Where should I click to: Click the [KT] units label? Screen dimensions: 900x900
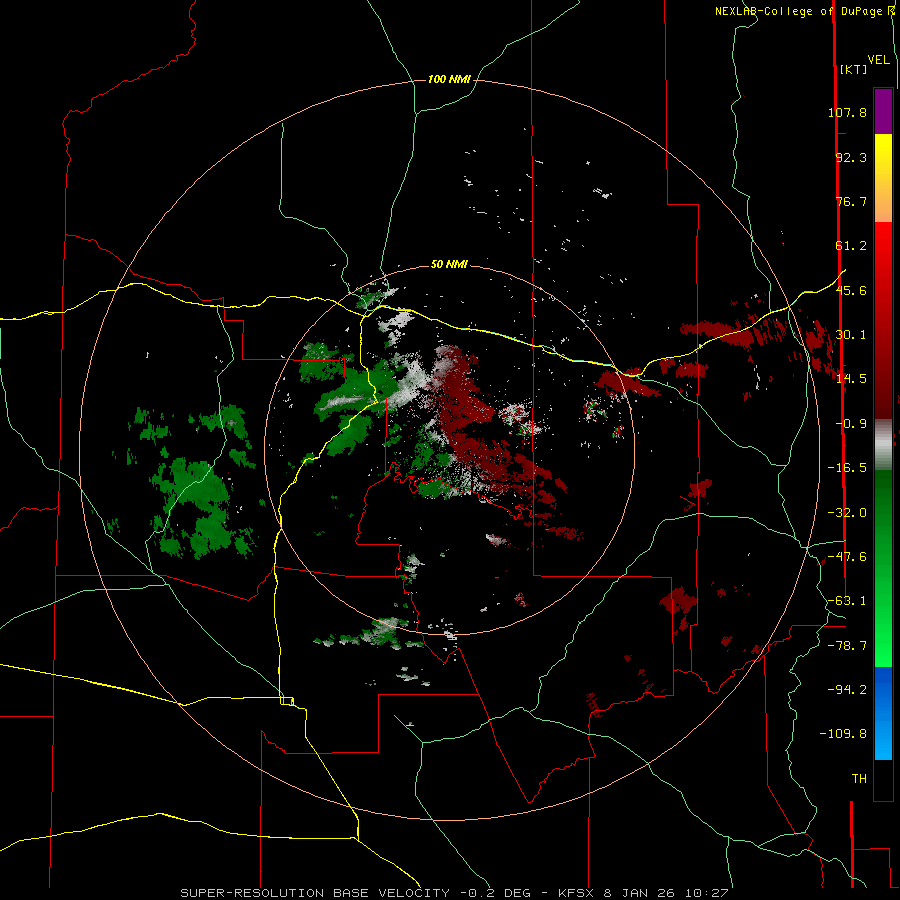854,69
